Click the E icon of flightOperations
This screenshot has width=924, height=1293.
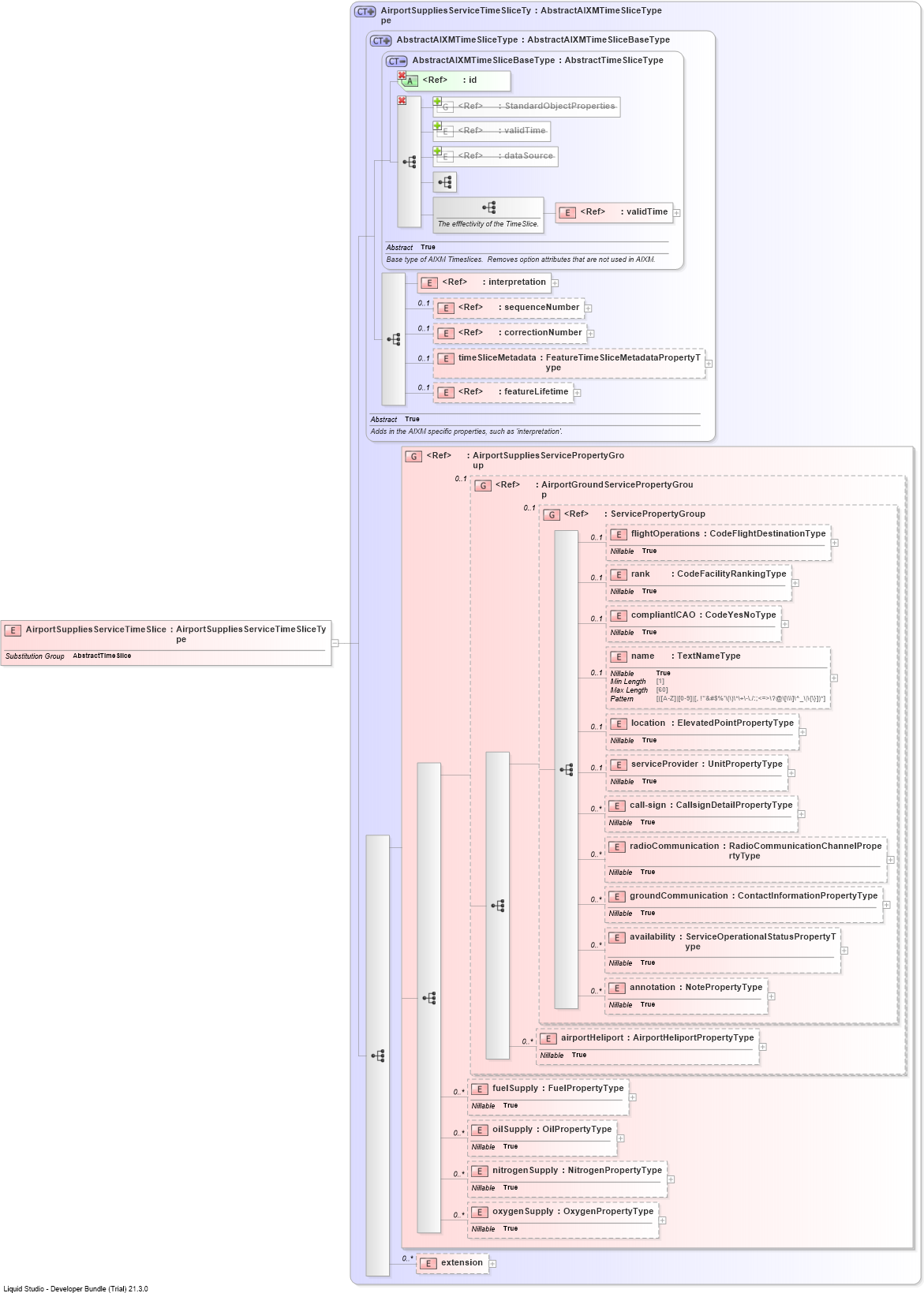click(619, 534)
